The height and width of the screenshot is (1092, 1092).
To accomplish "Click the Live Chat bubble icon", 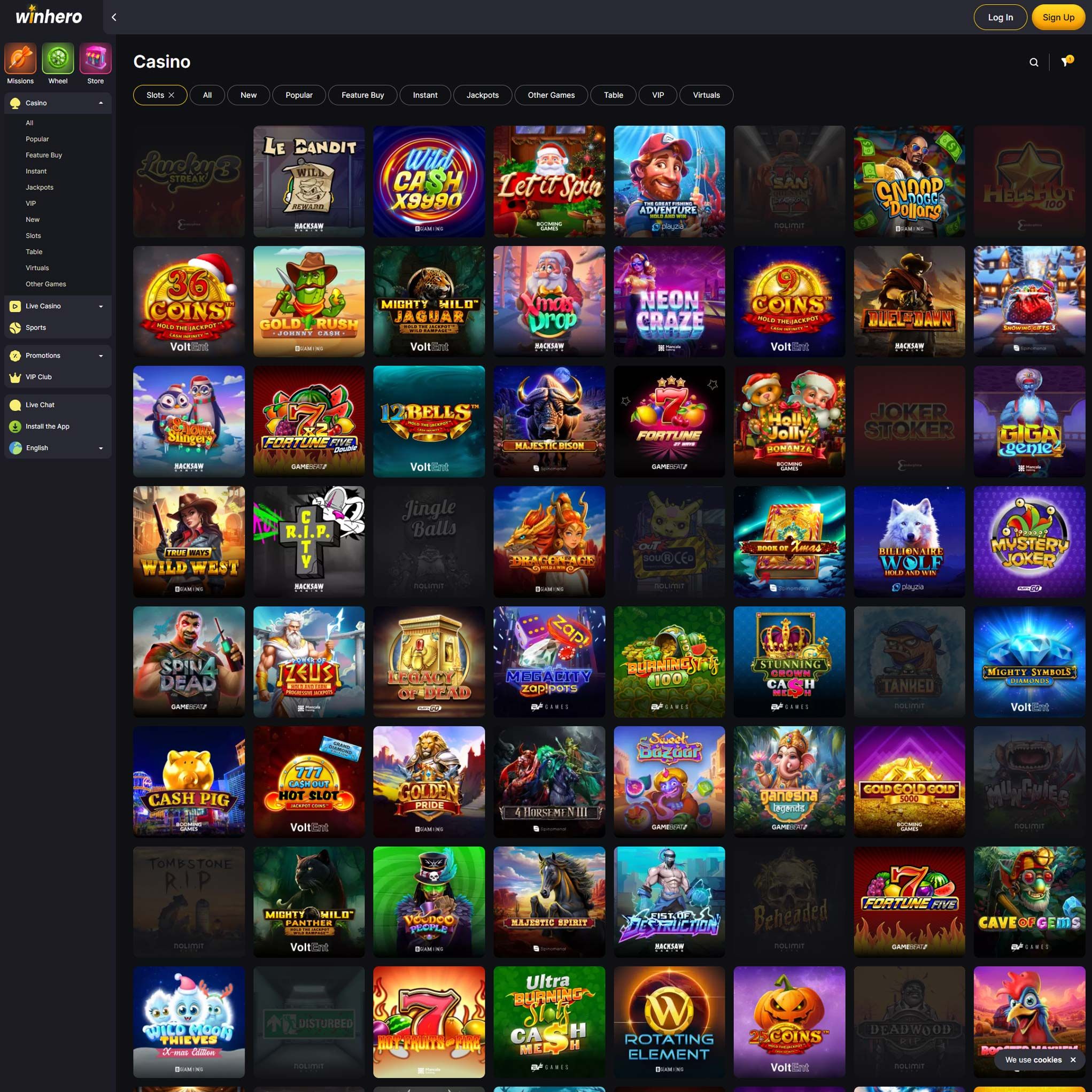I will pos(16,405).
